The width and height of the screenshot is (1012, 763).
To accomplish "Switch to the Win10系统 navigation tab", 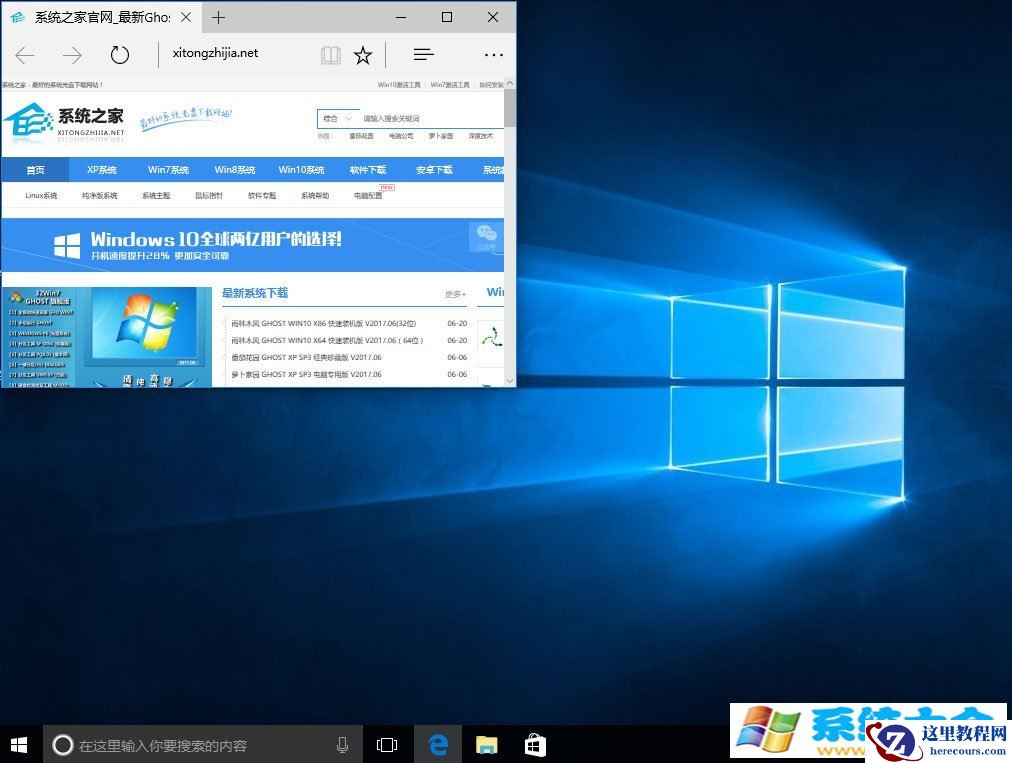I will tap(301, 169).
